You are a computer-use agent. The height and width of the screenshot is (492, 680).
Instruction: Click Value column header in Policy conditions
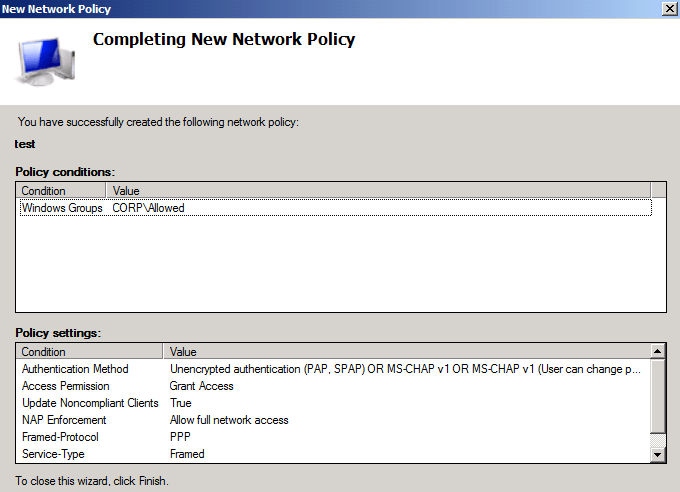coord(378,190)
